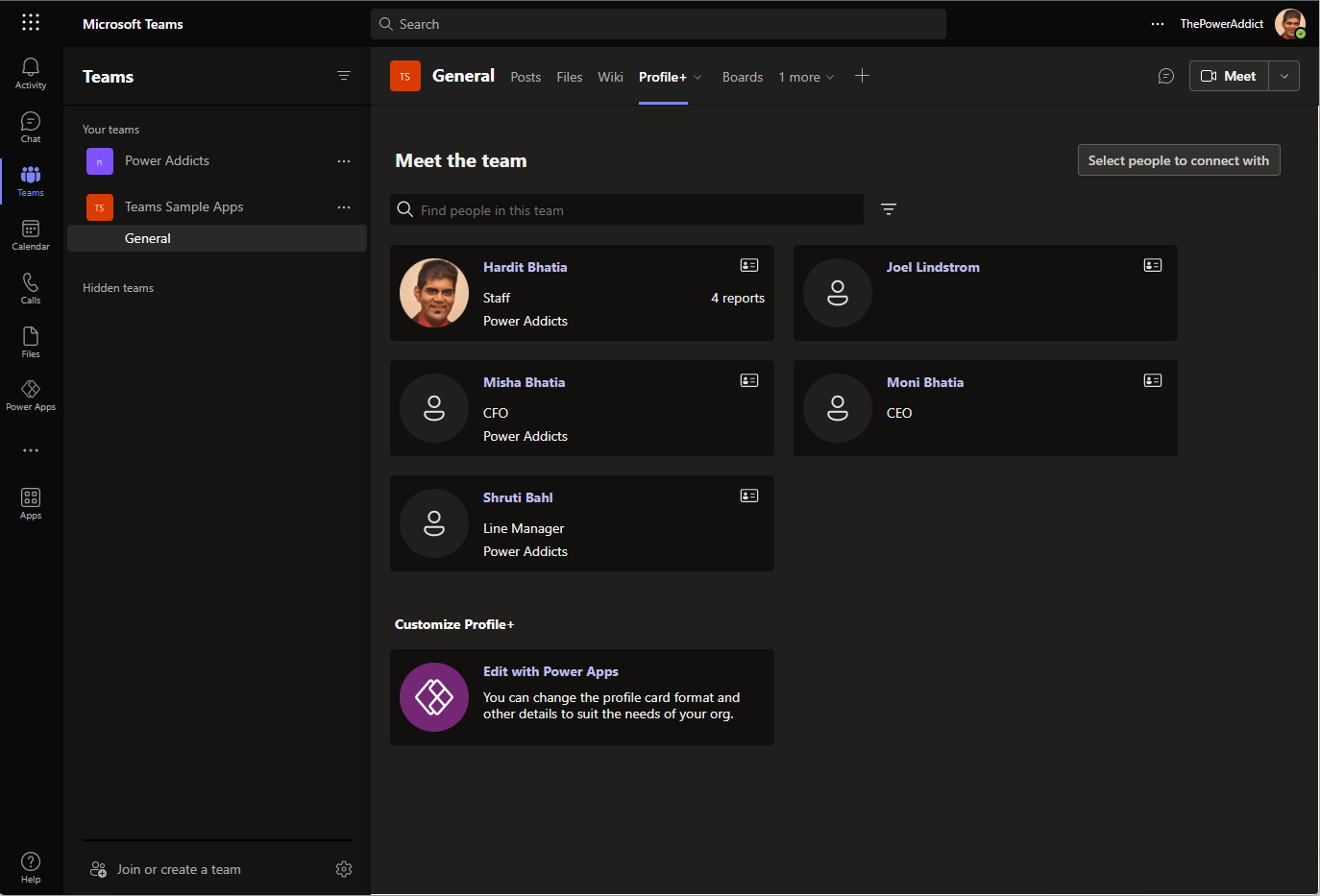
Task: Open Edit with Power Apps link
Action: tap(550, 671)
